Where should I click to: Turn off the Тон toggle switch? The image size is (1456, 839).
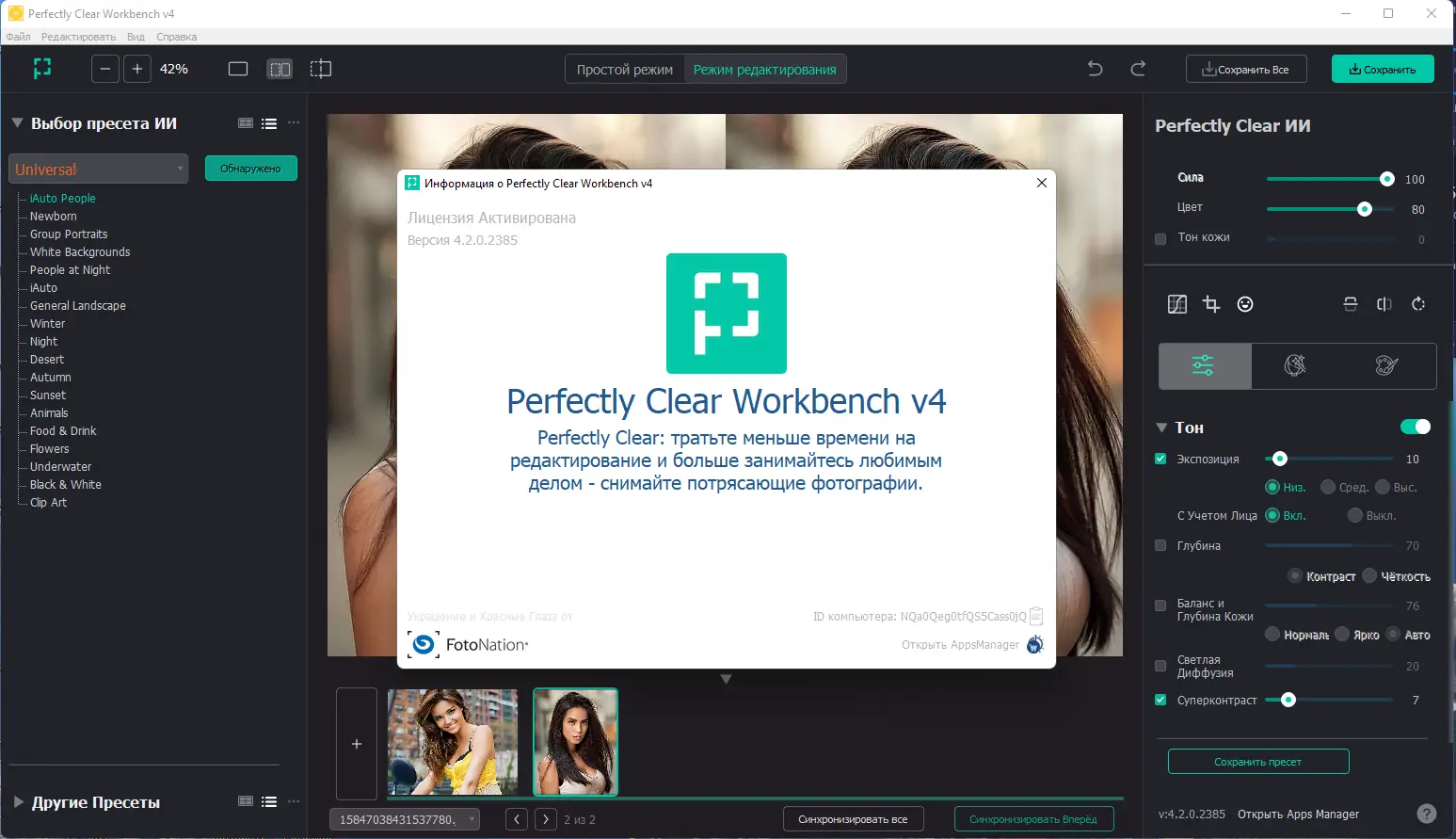[x=1416, y=427]
